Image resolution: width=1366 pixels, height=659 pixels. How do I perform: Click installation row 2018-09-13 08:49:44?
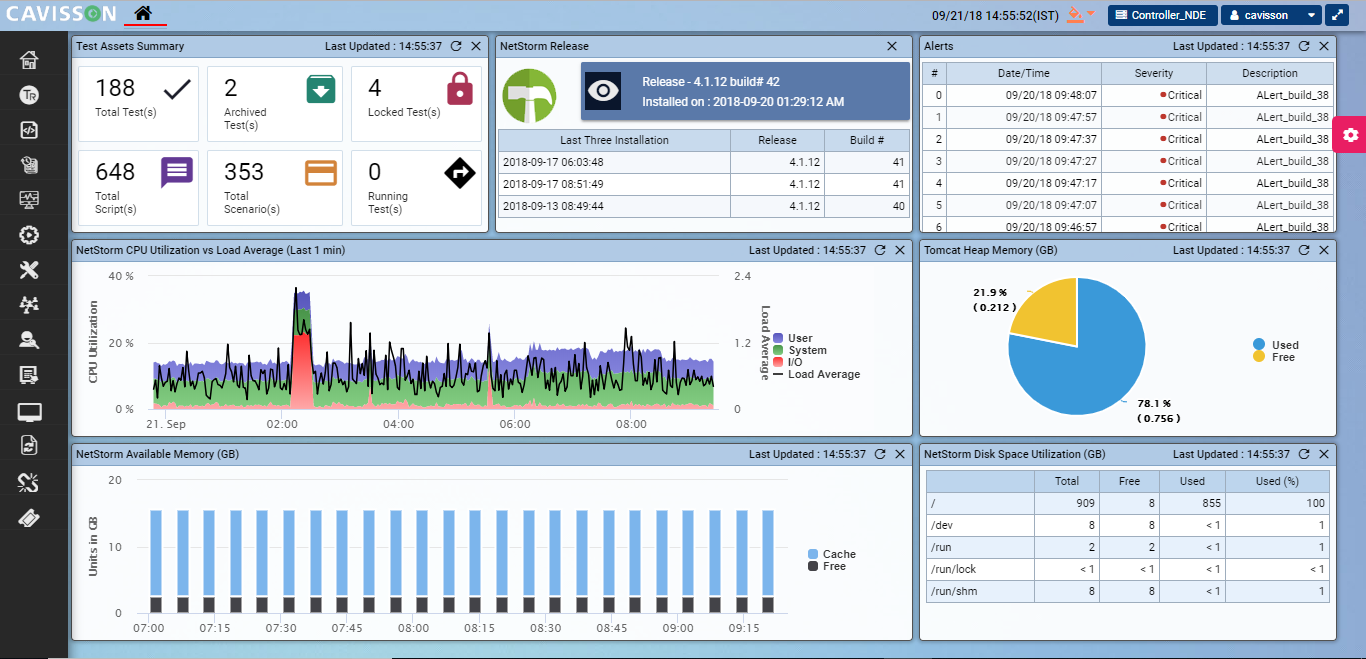pyautogui.click(x=704, y=206)
